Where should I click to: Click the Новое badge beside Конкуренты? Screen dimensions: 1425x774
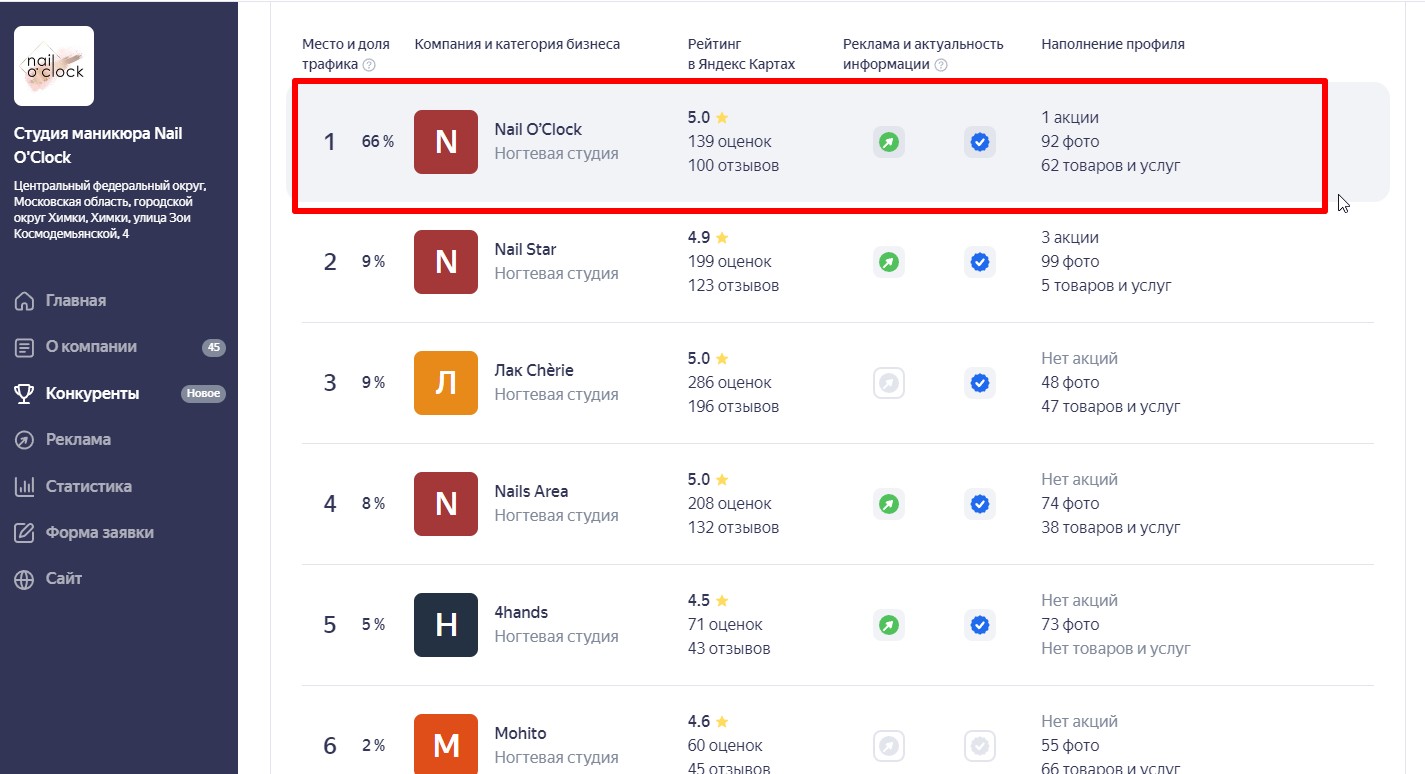[203, 394]
